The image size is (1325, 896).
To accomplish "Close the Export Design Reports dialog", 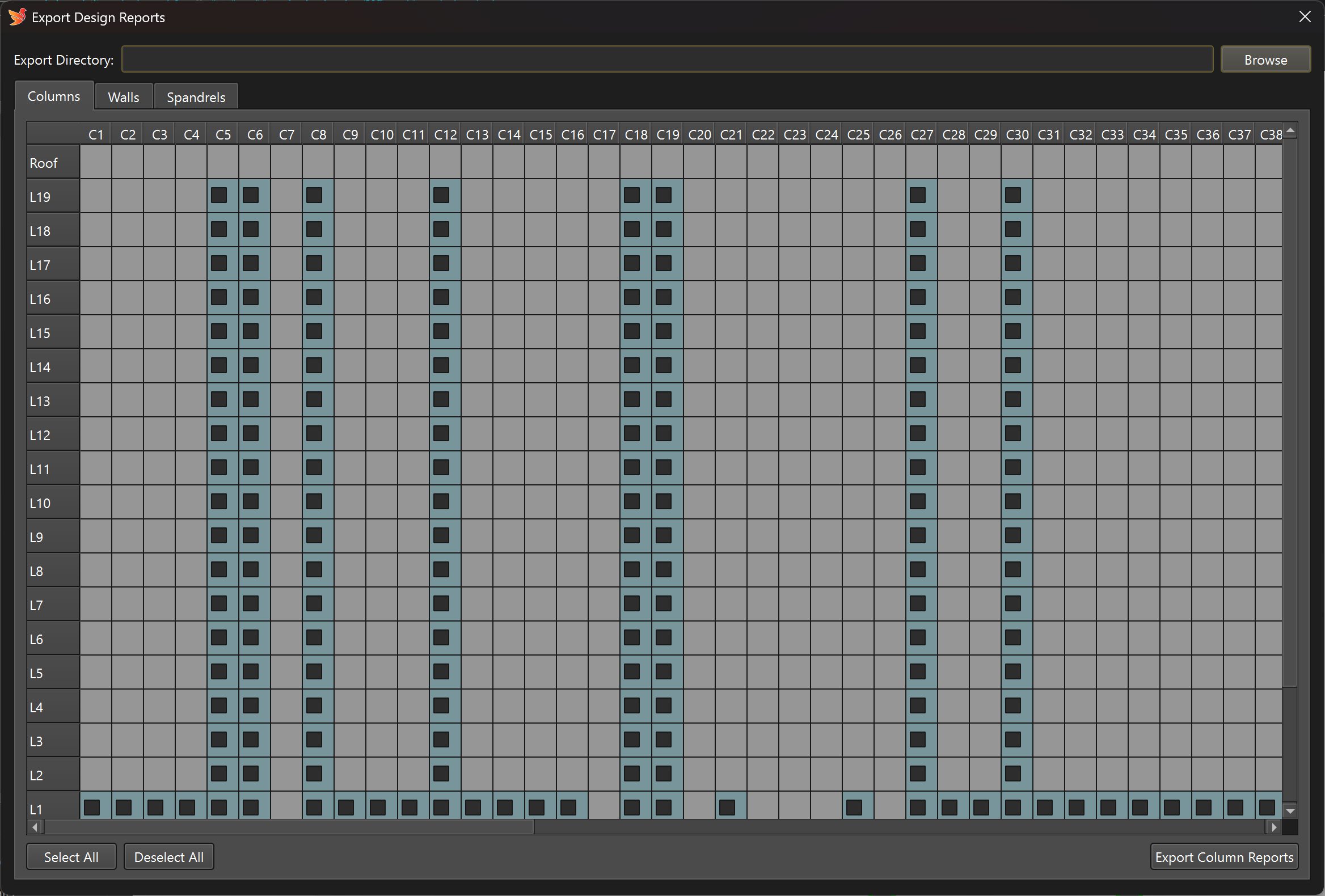I will (1305, 17).
